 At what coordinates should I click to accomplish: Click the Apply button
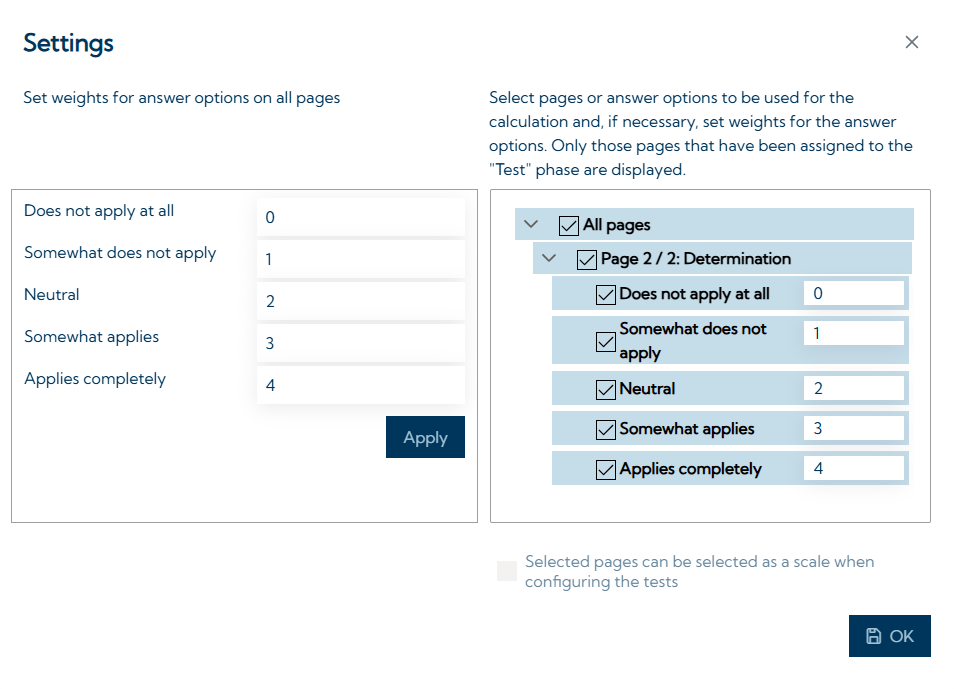(x=425, y=437)
